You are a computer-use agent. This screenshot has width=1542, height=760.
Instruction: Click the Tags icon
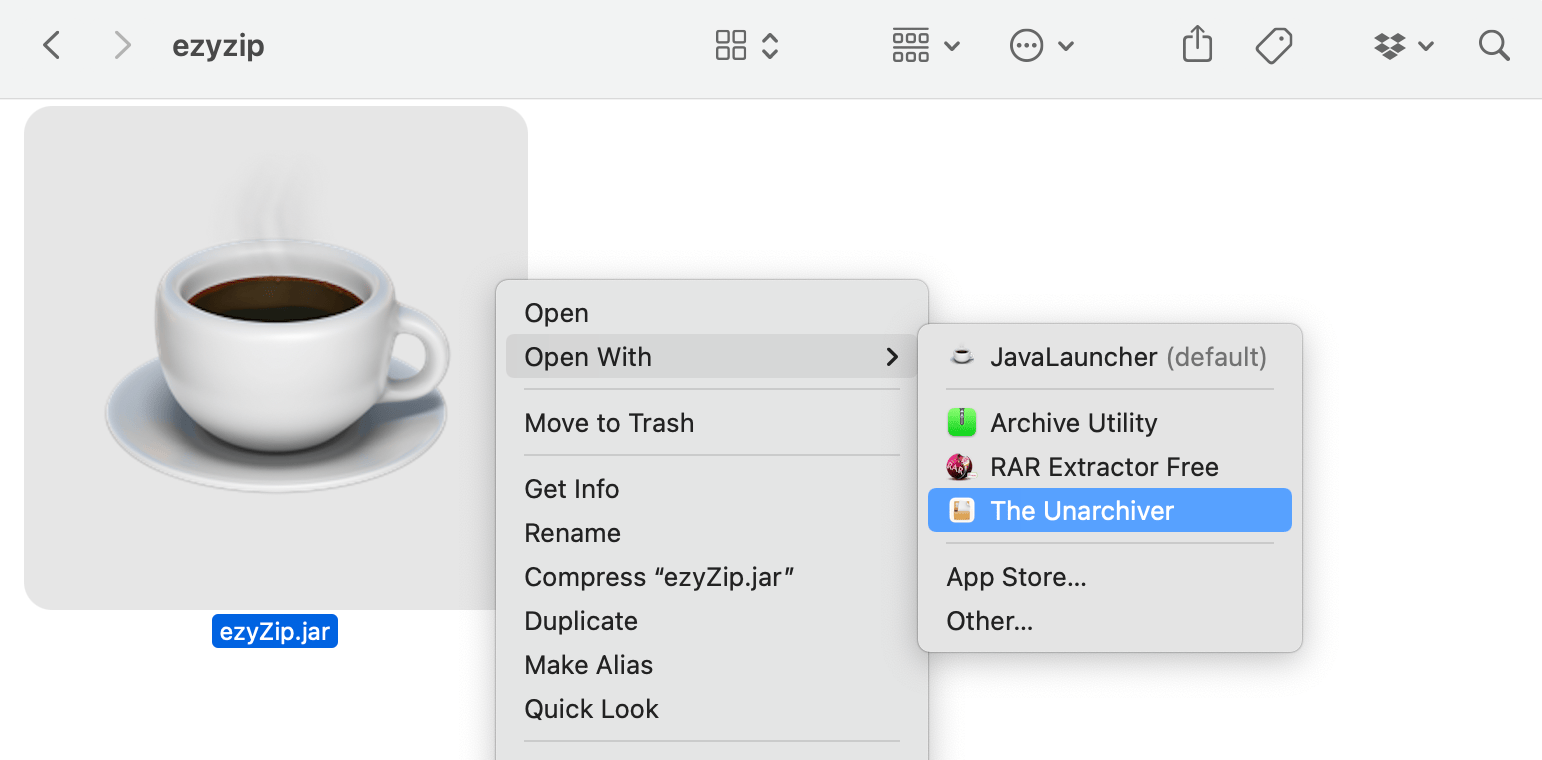pyautogui.click(x=1273, y=45)
